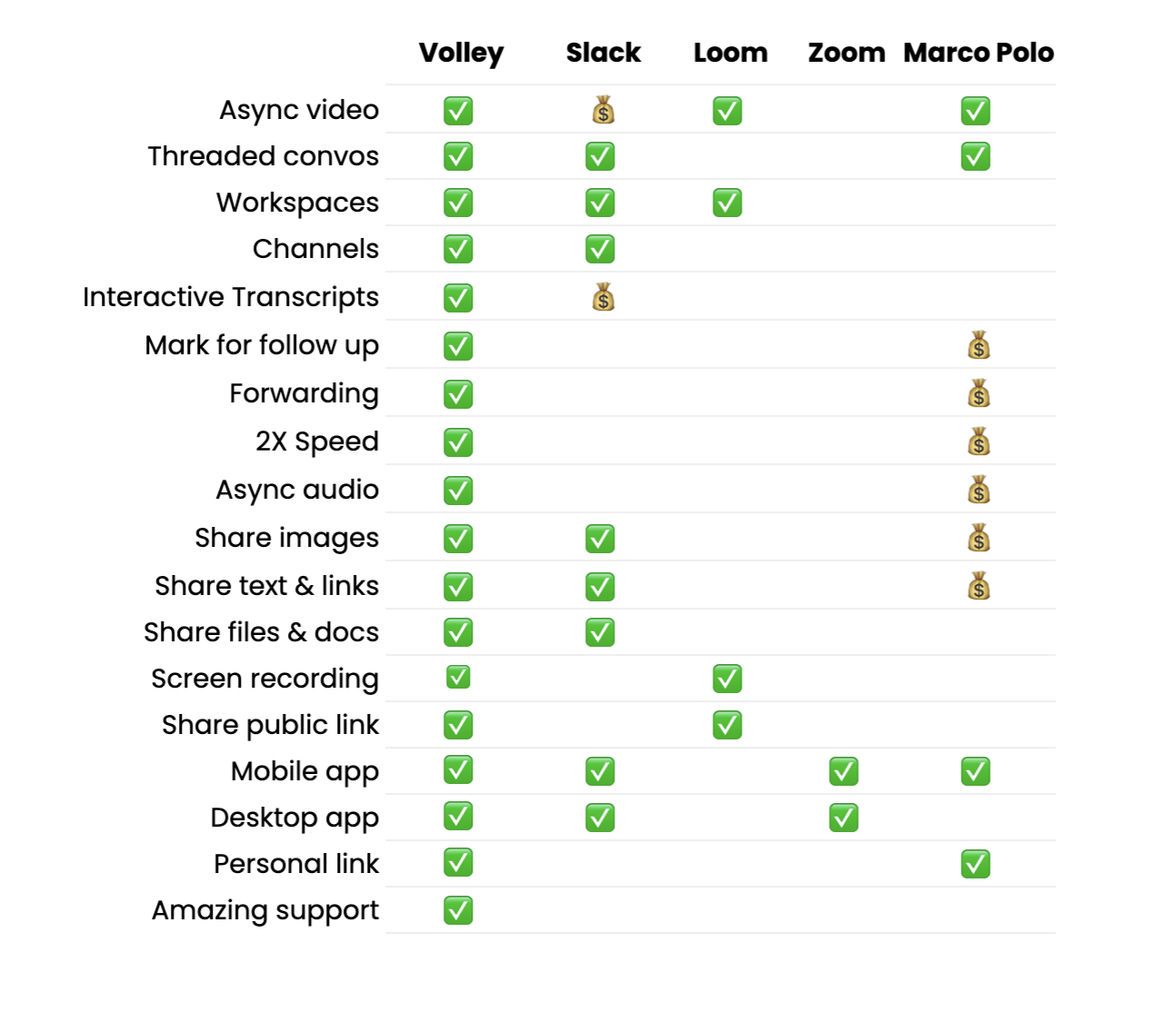The image size is (1176, 1012).
Task: Select the Threaded convos row label
Action: [264, 156]
